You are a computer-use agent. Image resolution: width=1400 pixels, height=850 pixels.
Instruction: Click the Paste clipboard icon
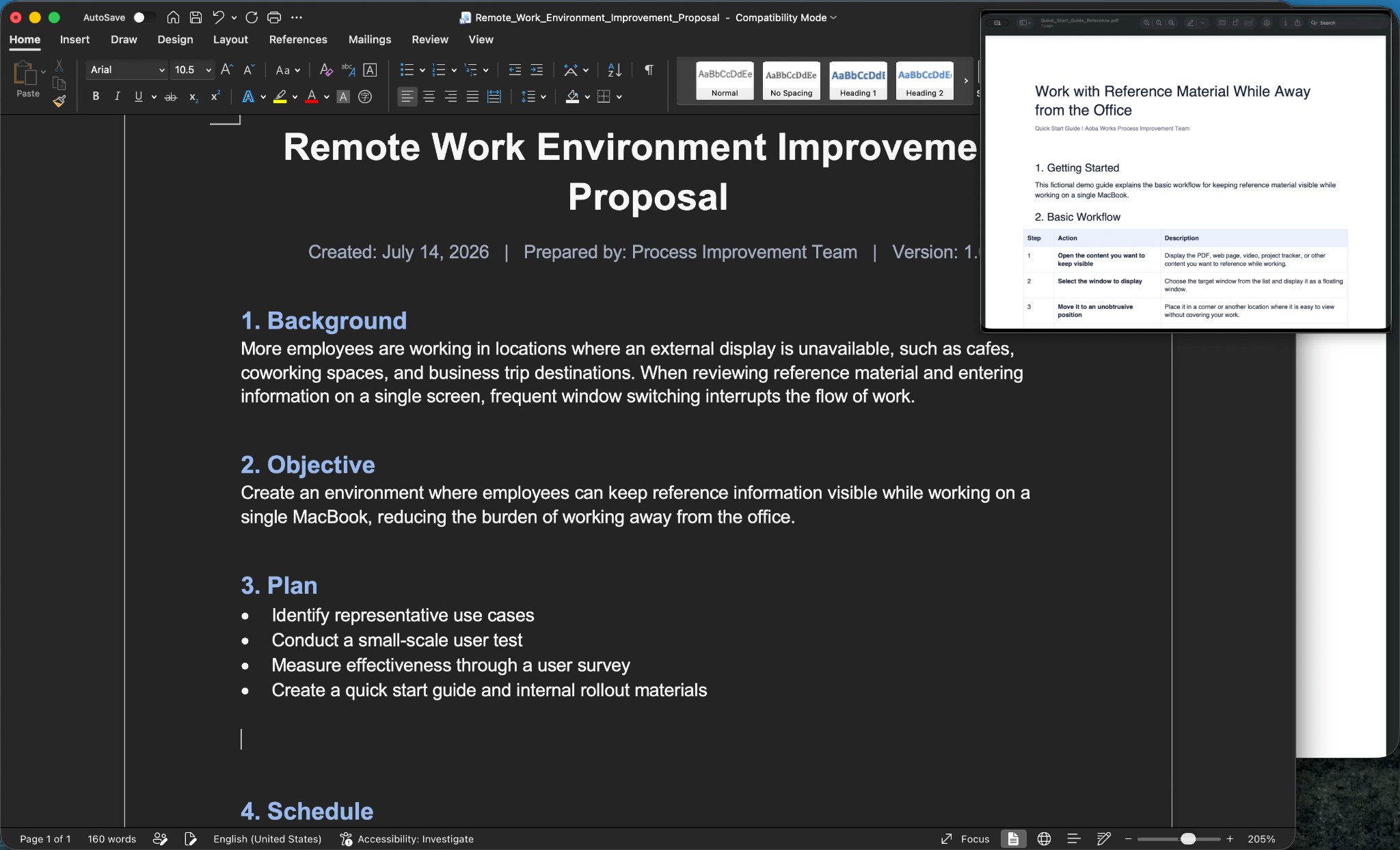coord(25,72)
